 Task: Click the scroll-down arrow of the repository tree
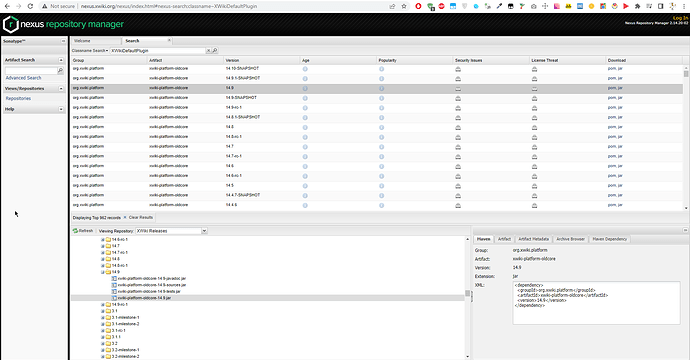(x=467, y=357)
